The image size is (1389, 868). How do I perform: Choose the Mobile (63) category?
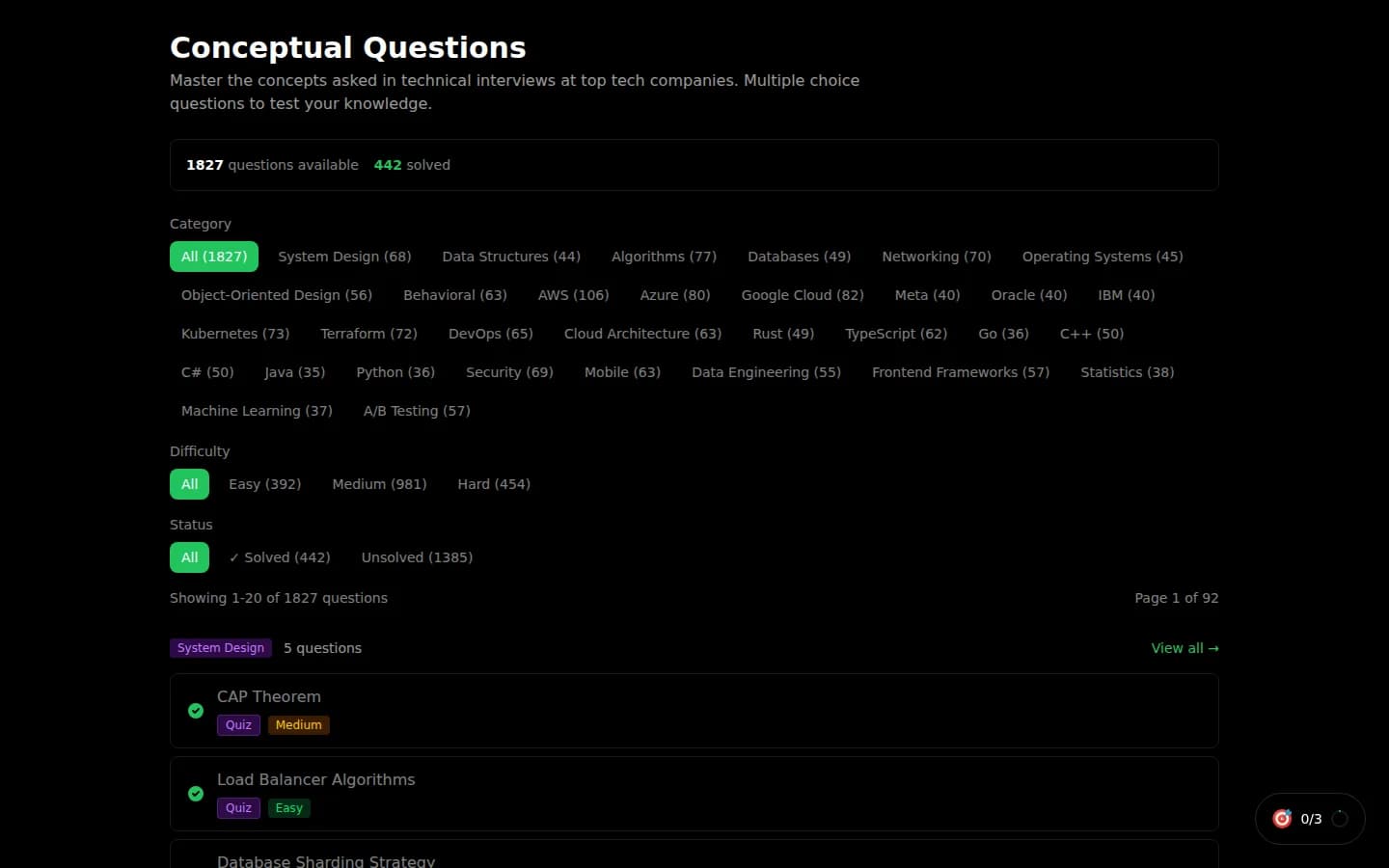(622, 372)
